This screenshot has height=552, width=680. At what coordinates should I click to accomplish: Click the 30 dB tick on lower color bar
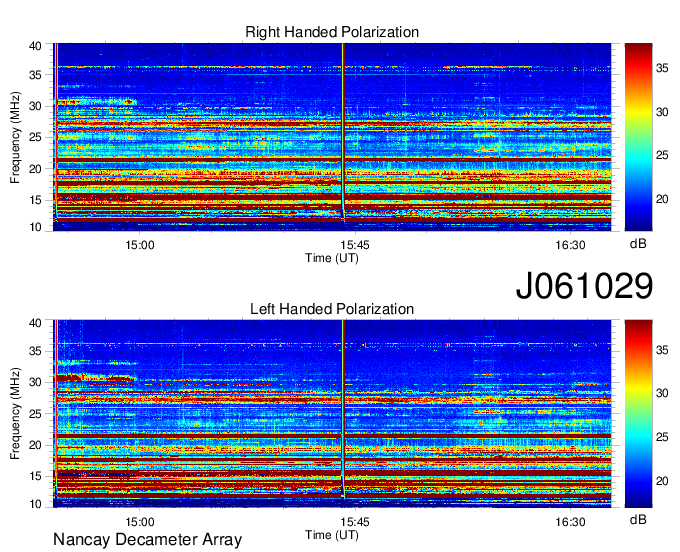662,393
